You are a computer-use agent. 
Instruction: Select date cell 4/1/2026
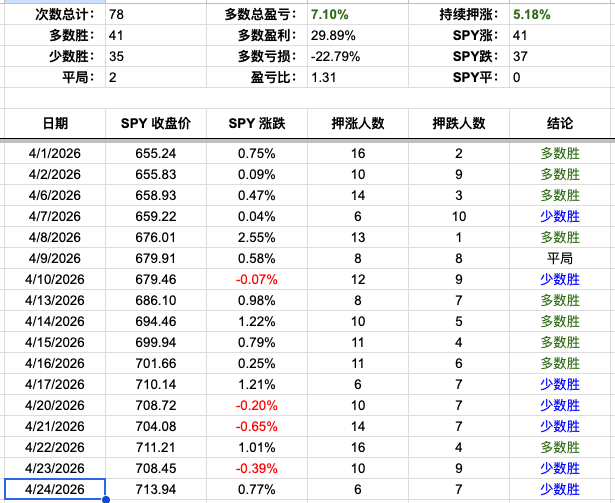(55, 153)
